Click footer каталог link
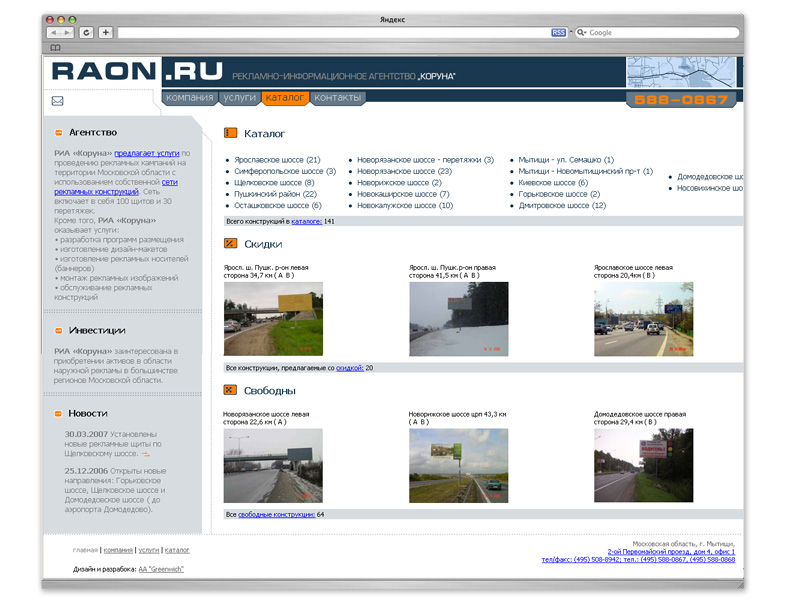The height and width of the screenshot is (600, 800). (177, 550)
